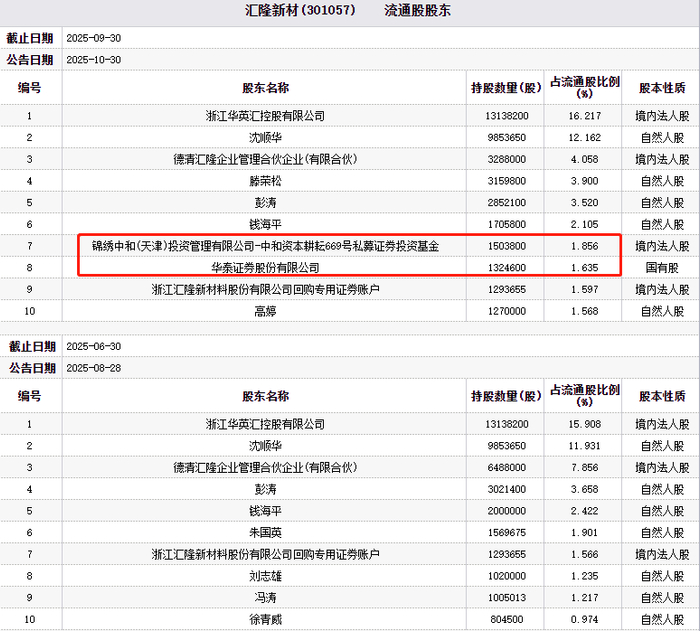Click the percentage value '16.217'
The height and width of the screenshot is (631, 700).
[x=585, y=116]
